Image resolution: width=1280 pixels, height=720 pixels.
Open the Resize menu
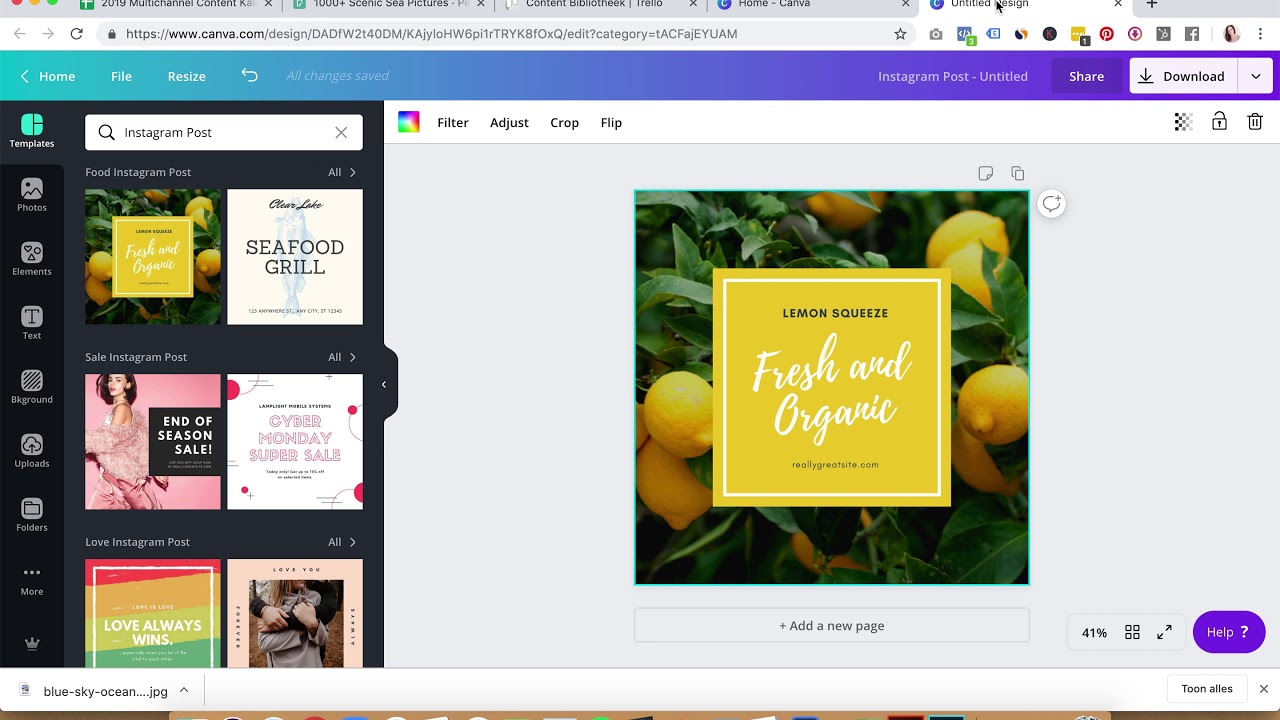[x=186, y=76]
